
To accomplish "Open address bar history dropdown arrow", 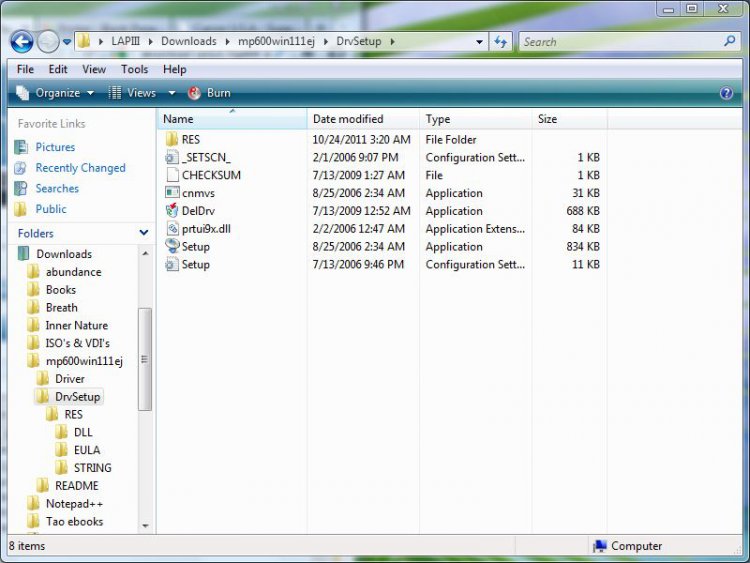I will tap(479, 42).
